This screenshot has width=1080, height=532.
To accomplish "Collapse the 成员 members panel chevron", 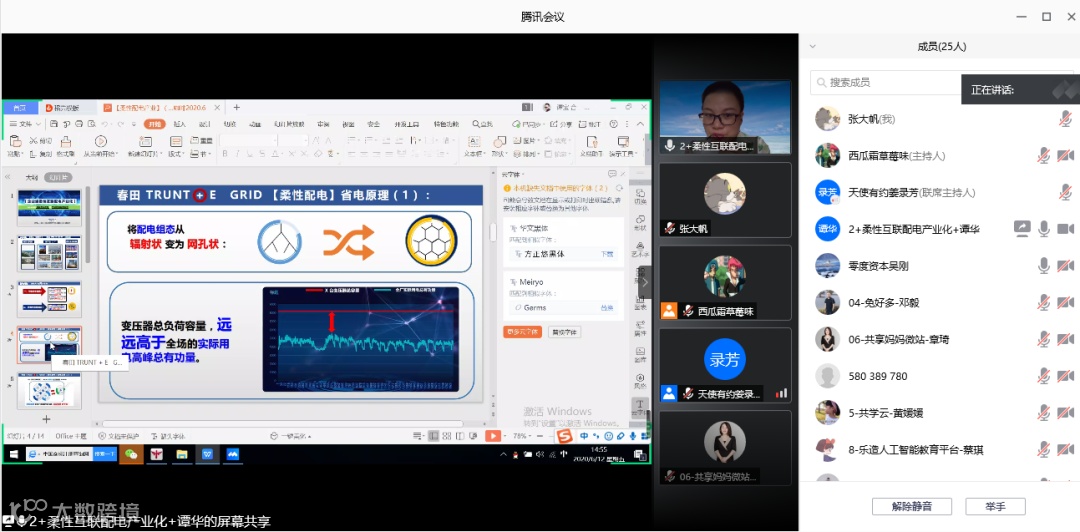I will pyautogui.click(x=812, y=46).
